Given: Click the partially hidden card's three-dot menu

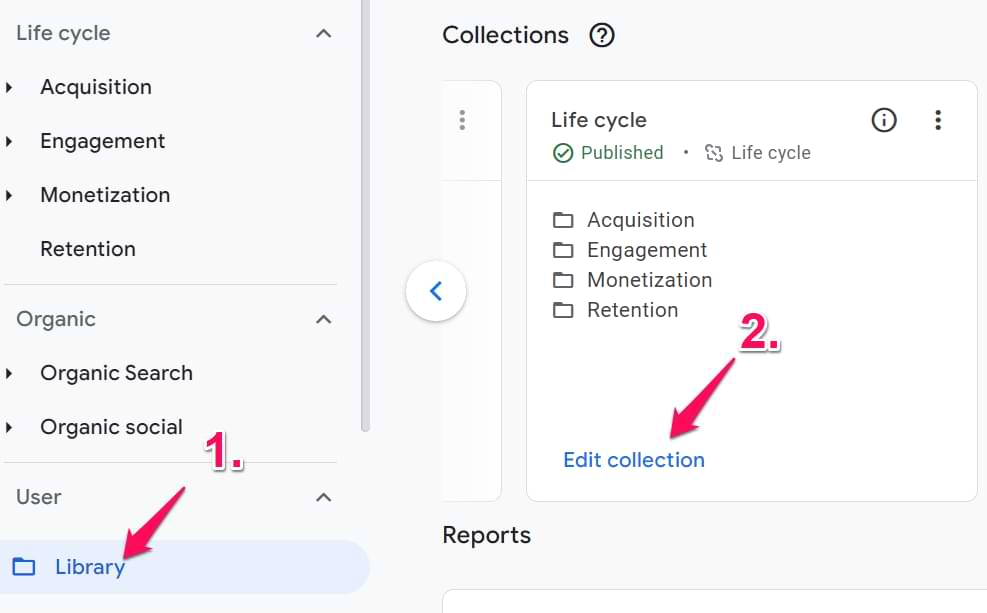Looking at the screenshot, I should coord(462,120).
